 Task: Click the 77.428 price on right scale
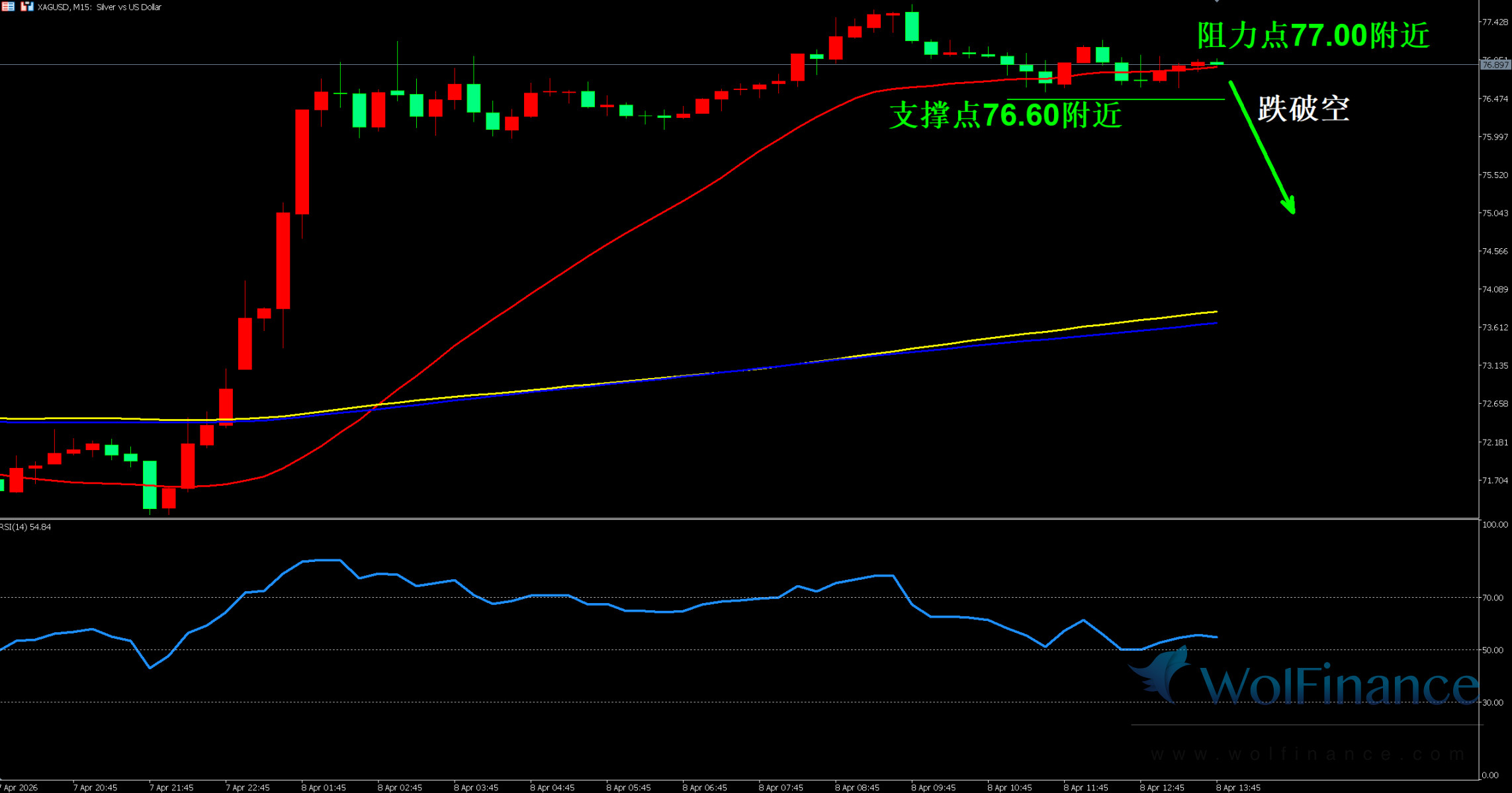(1495, 23)
